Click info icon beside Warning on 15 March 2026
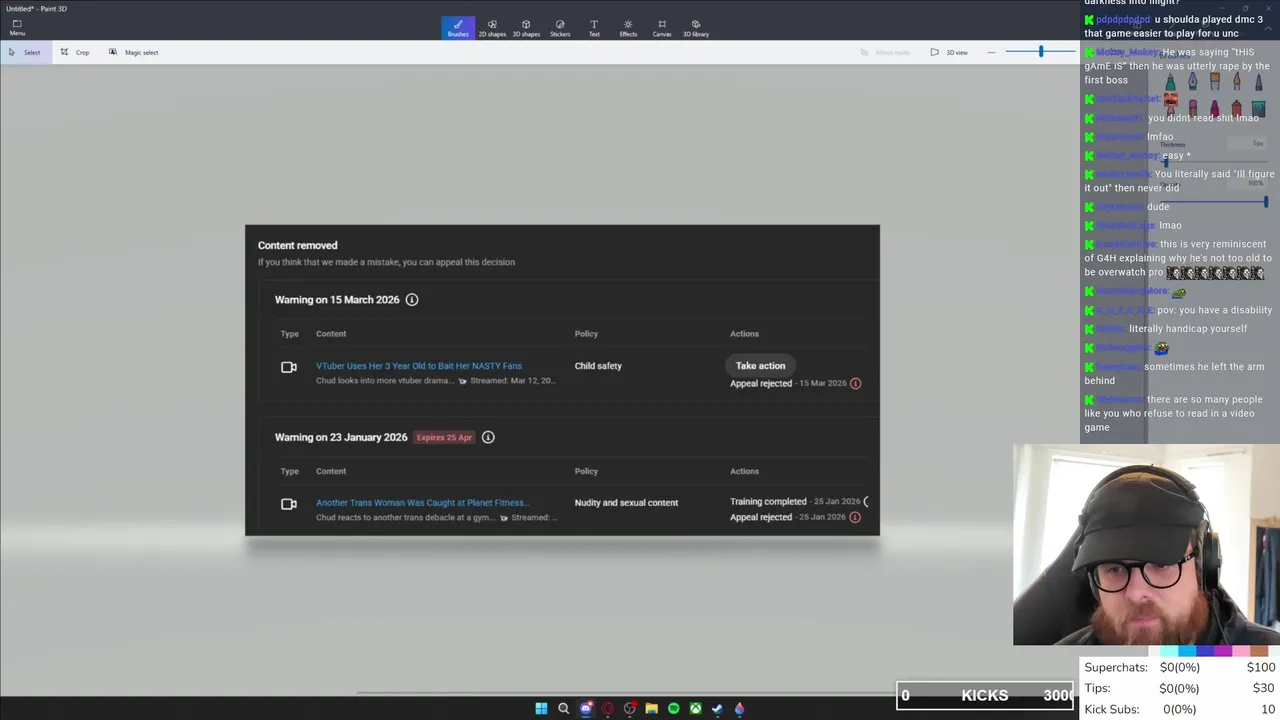The width and height of the screenshot is (1280, 720). click(411, 300)
